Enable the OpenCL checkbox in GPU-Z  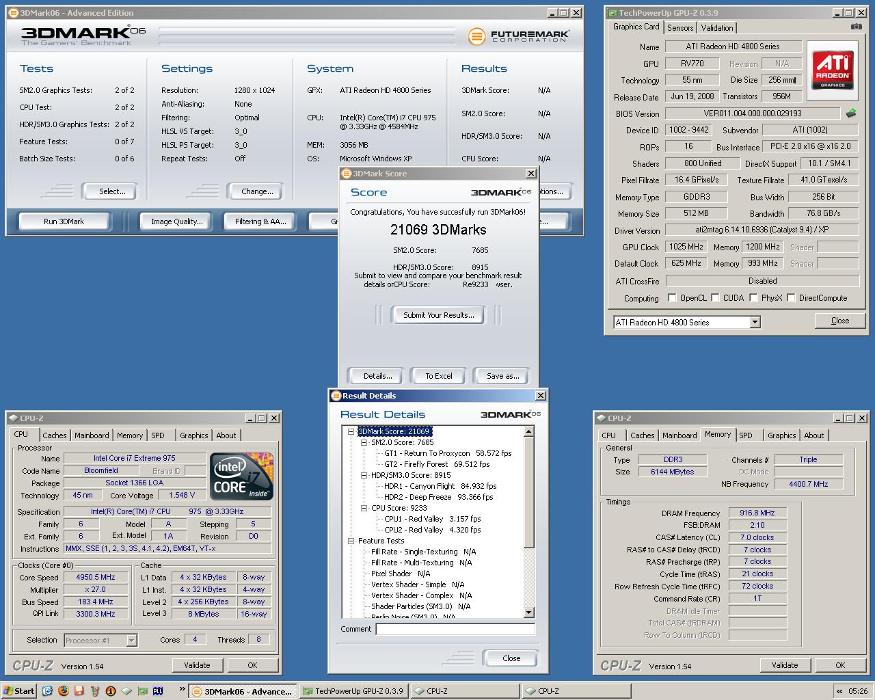672,298
